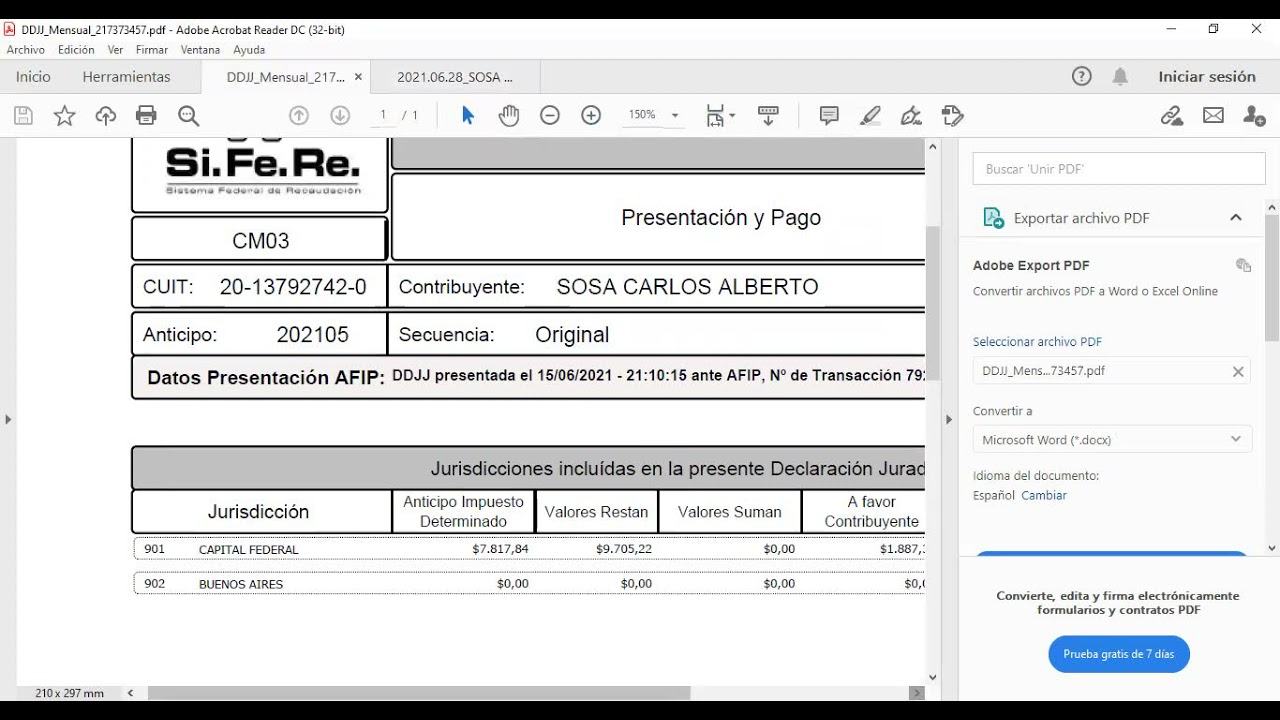Open the help question mark icon
The height and width of the screenshot is (720, 1280).
coord(1081,77)
